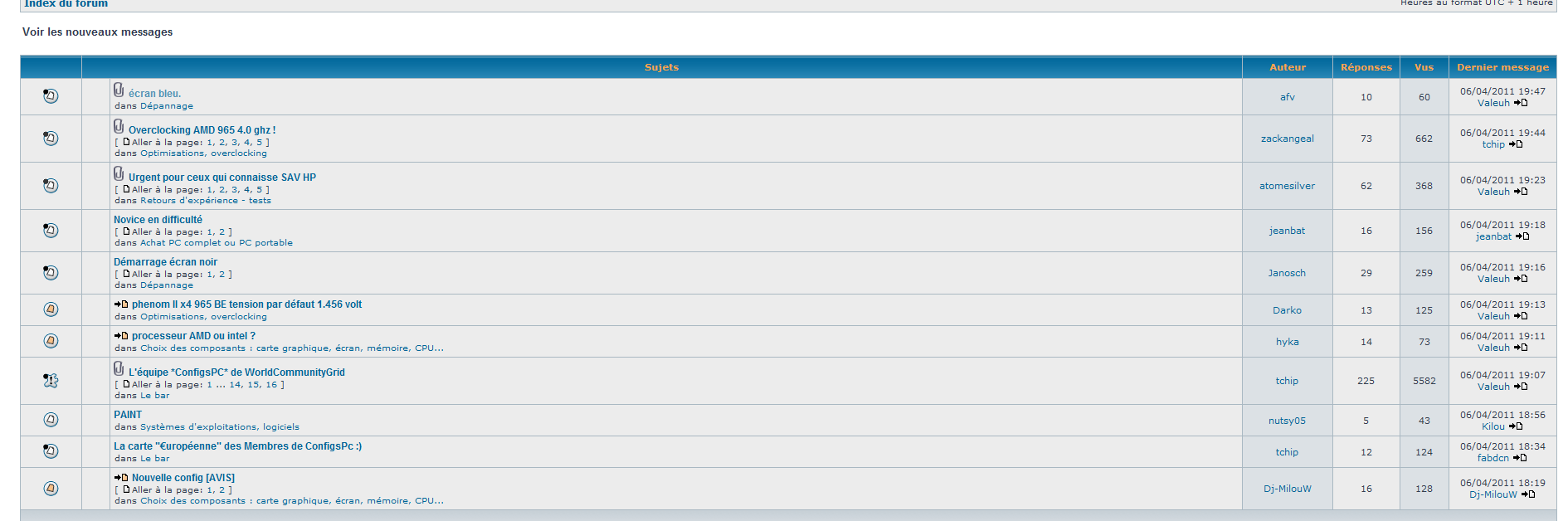Click the newest-post arrow icon before phenom II x4 965
This screenshot has height=521, width=1568.
pos(121,304)
